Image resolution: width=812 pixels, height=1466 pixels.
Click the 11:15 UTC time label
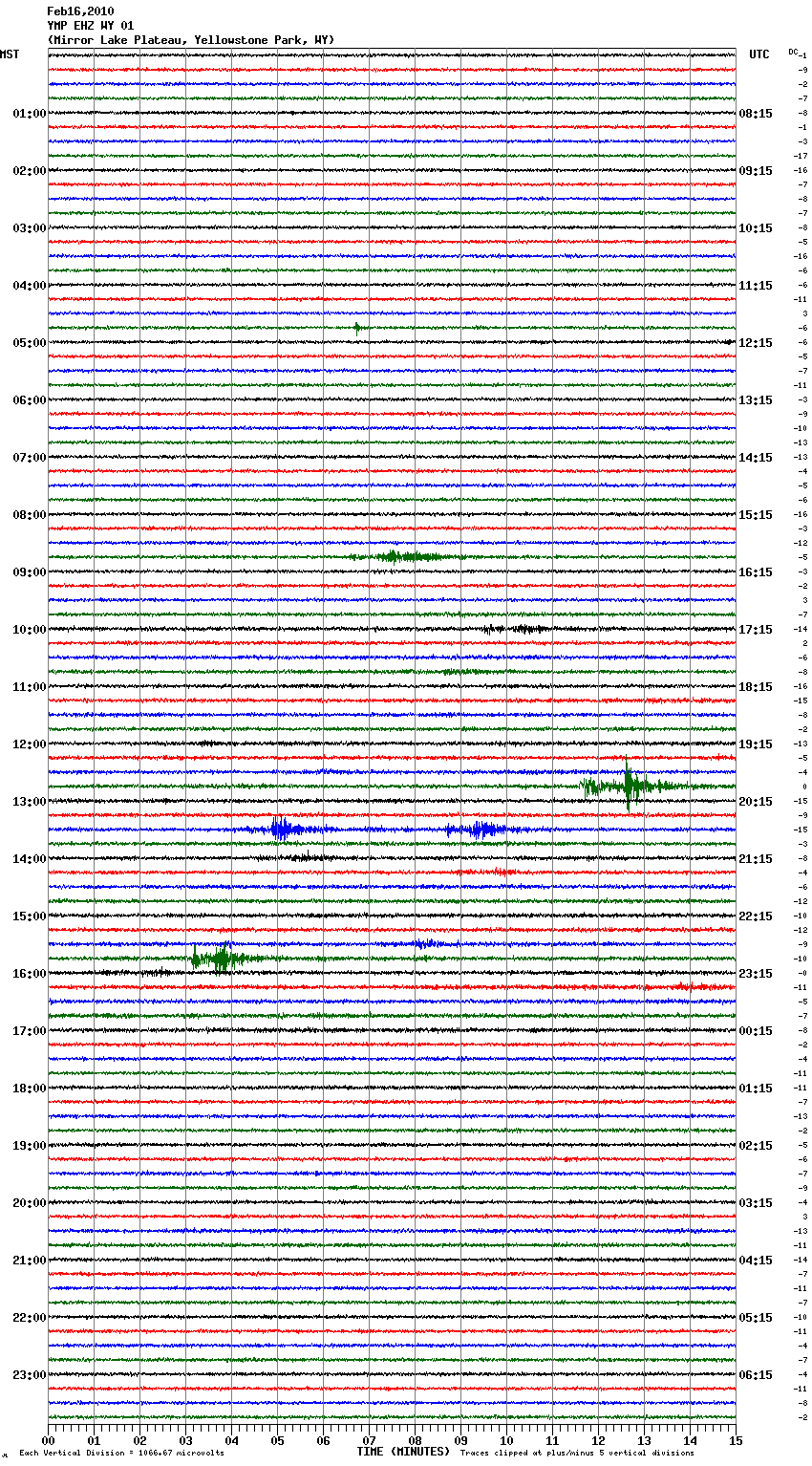coord(756,286)
